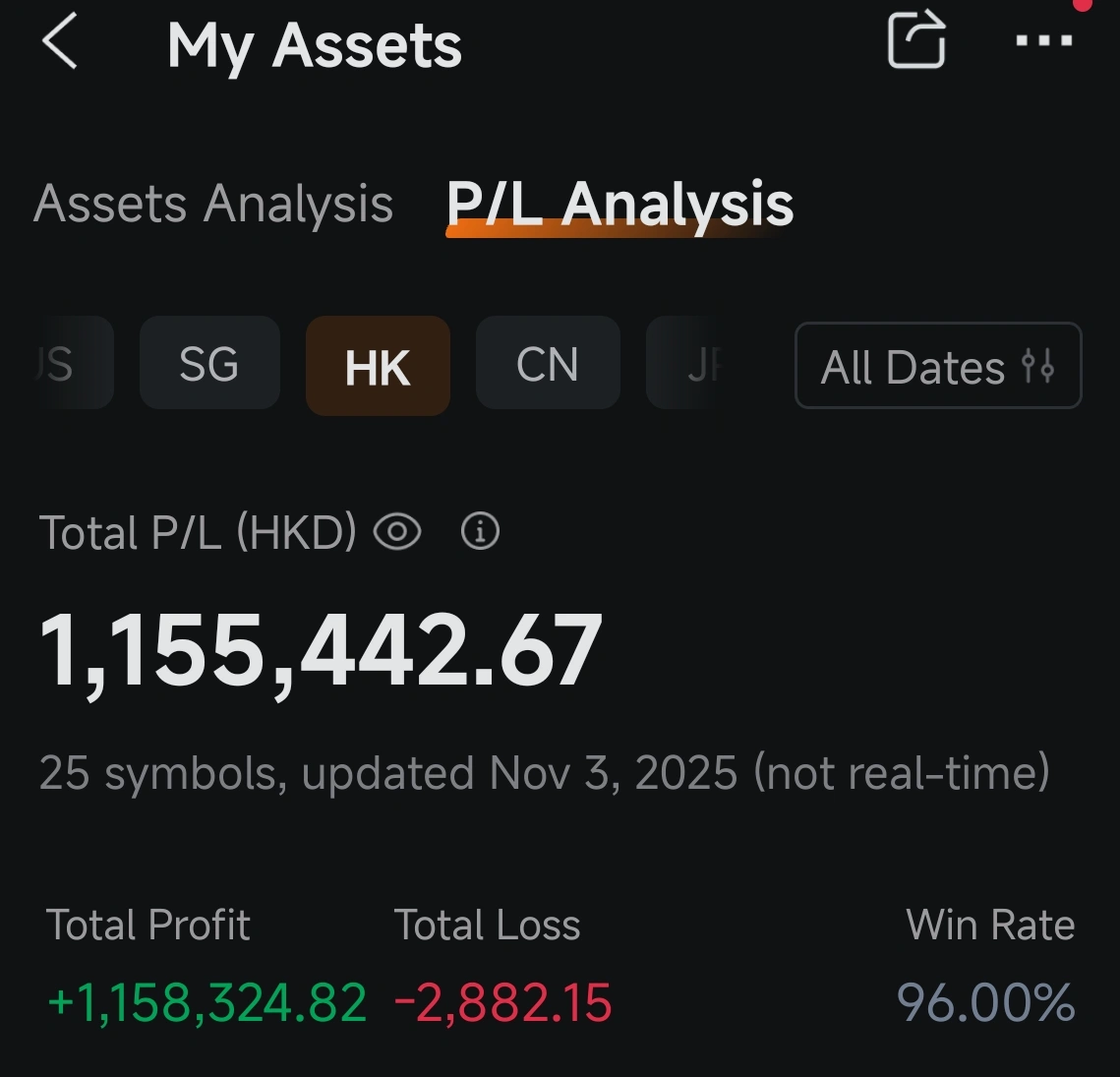Viewport: 1120px width, 1077px height.
Task: Choose the partially visible US market chip
Action: coord(75,362)
